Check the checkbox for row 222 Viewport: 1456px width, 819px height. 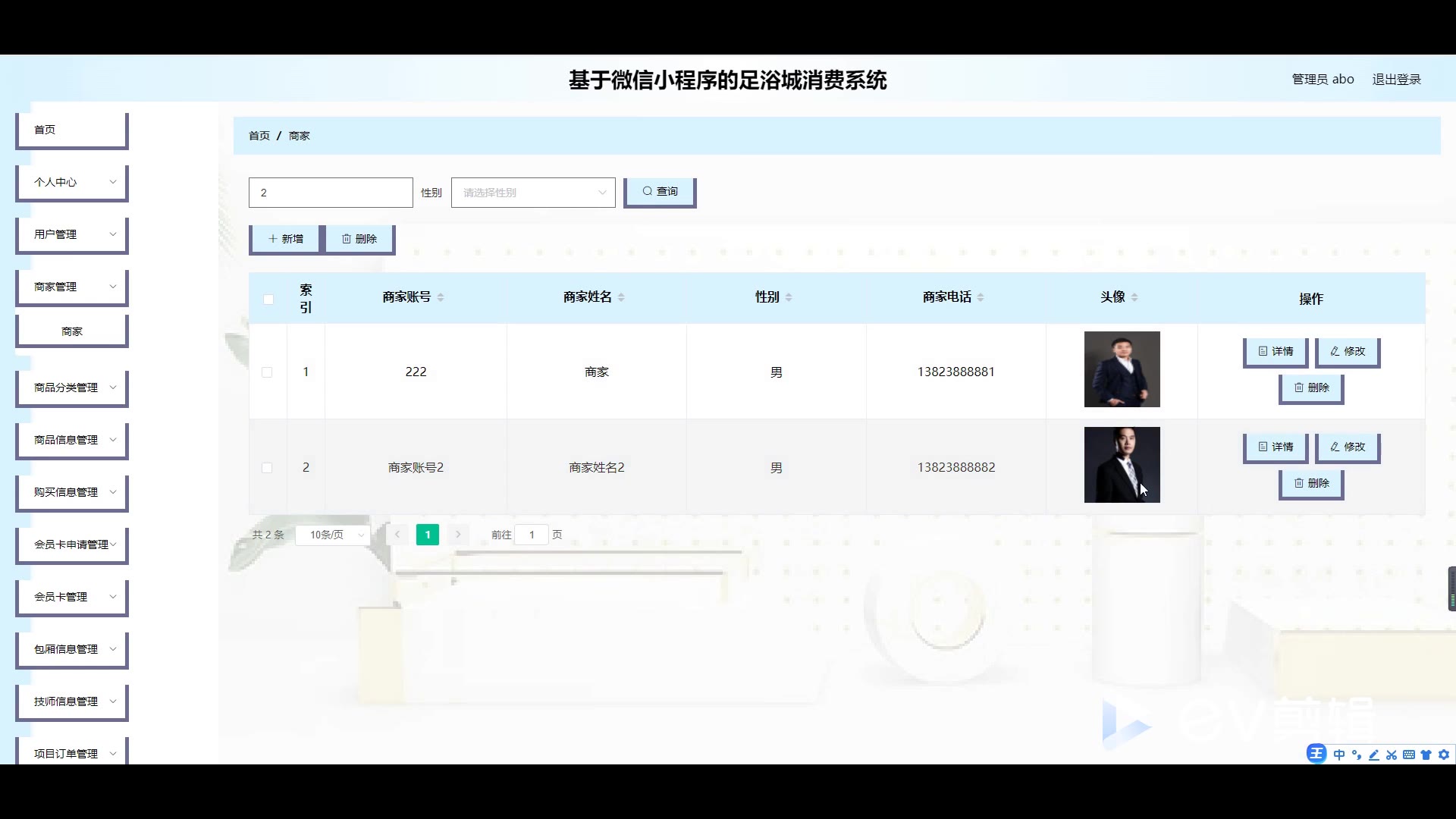(x=267, y=372)
